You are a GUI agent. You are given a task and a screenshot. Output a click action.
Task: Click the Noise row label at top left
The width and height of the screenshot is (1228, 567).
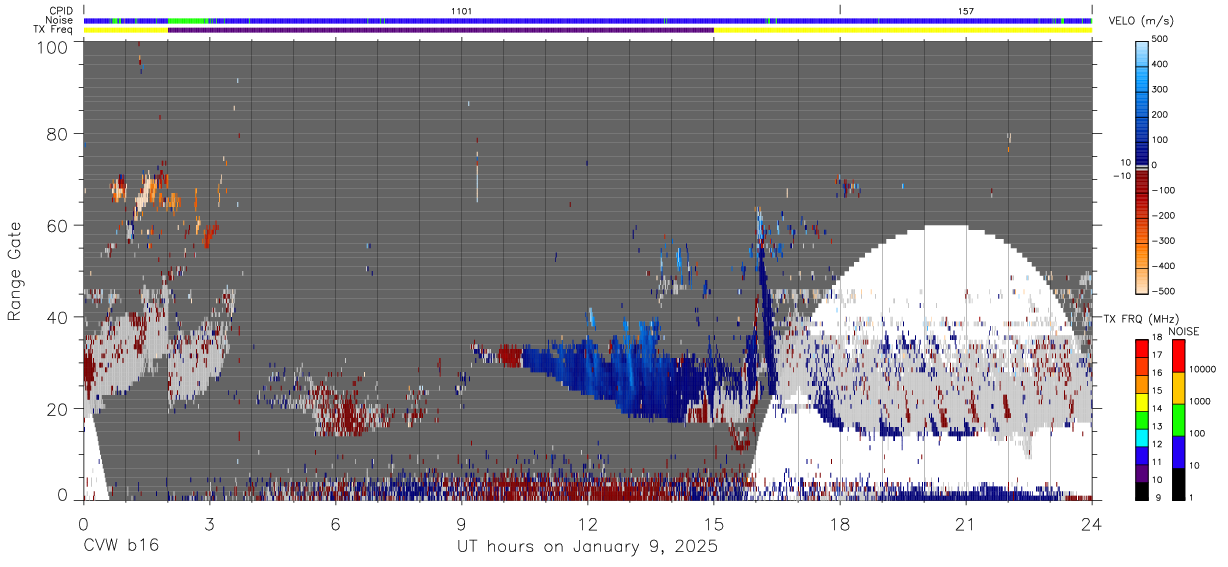click(60, 20)
